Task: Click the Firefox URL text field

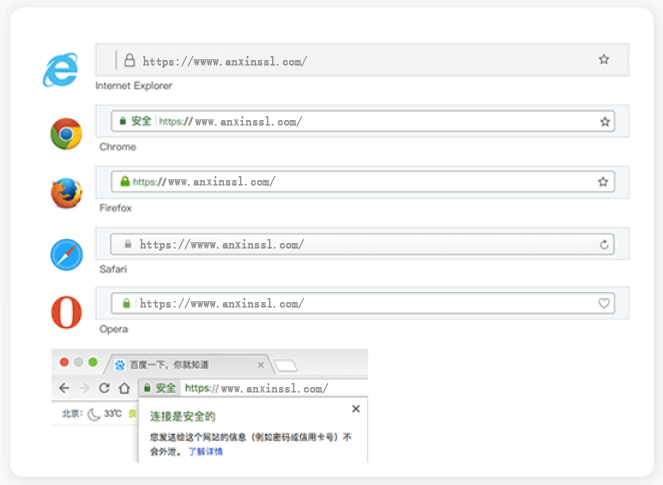Action: 363,181
